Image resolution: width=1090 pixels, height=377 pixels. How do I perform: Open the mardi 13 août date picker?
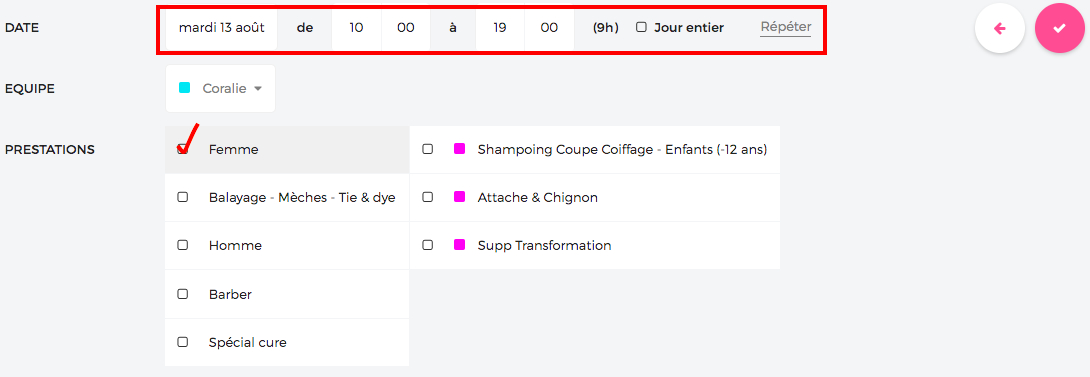222,29
